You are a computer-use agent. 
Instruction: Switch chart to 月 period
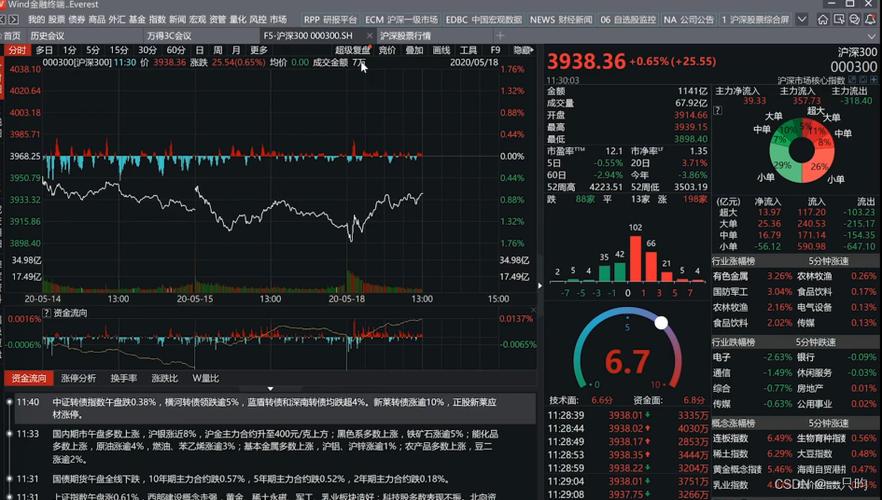(236, 50)
